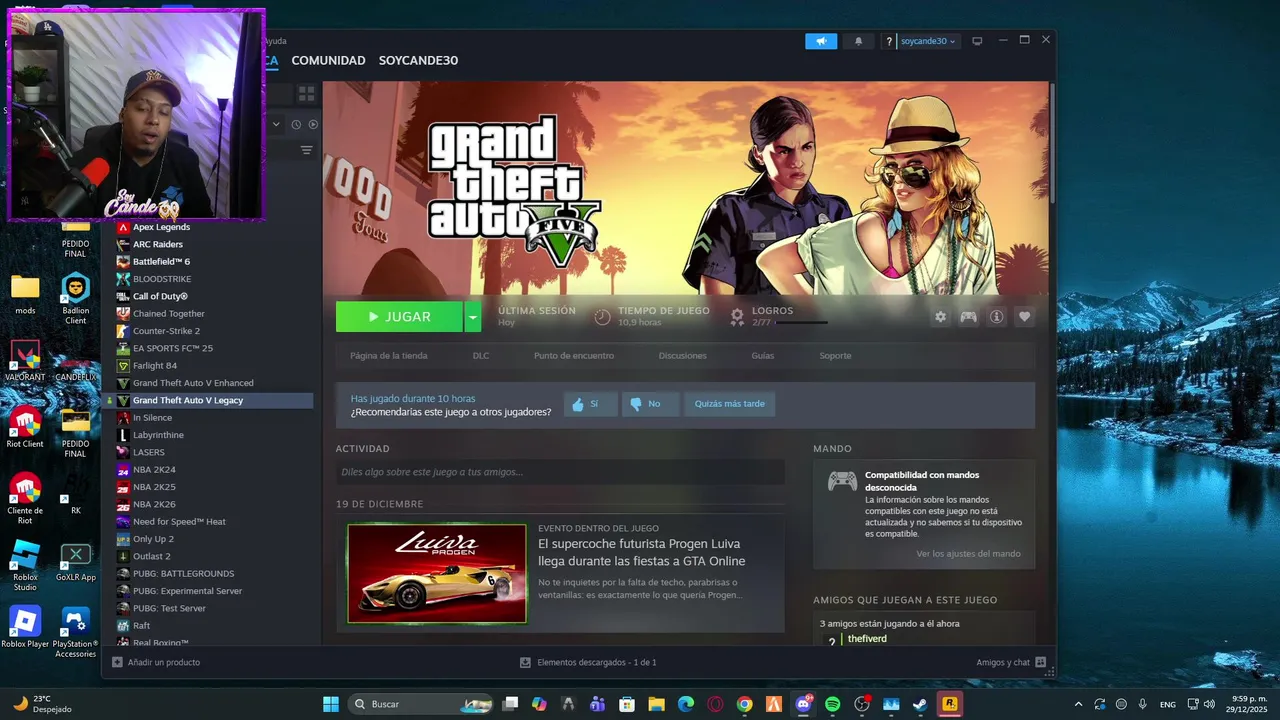
Task: Select Need for Speed Heat entry
Action: pos(179,522)
